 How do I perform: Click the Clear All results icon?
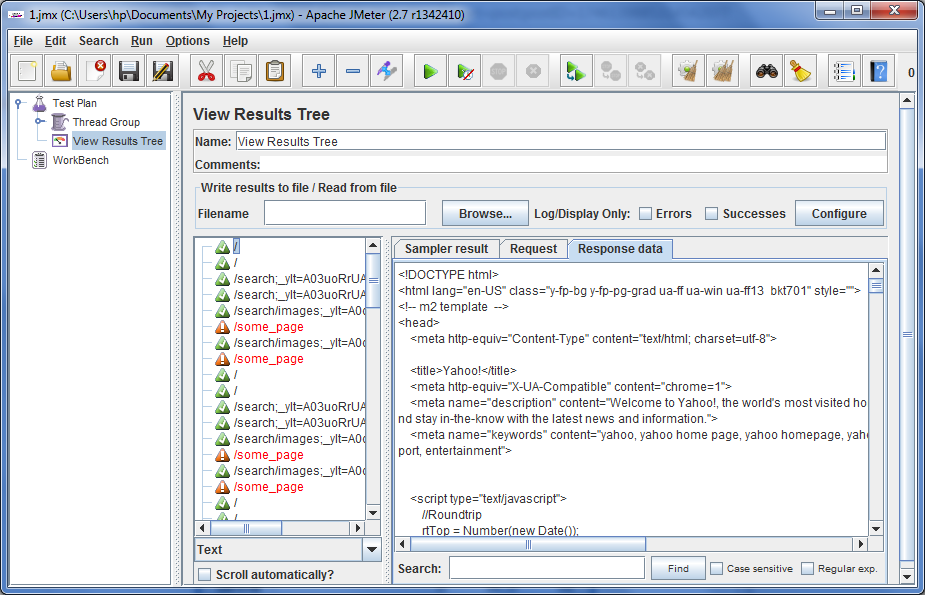coord(722,71)
